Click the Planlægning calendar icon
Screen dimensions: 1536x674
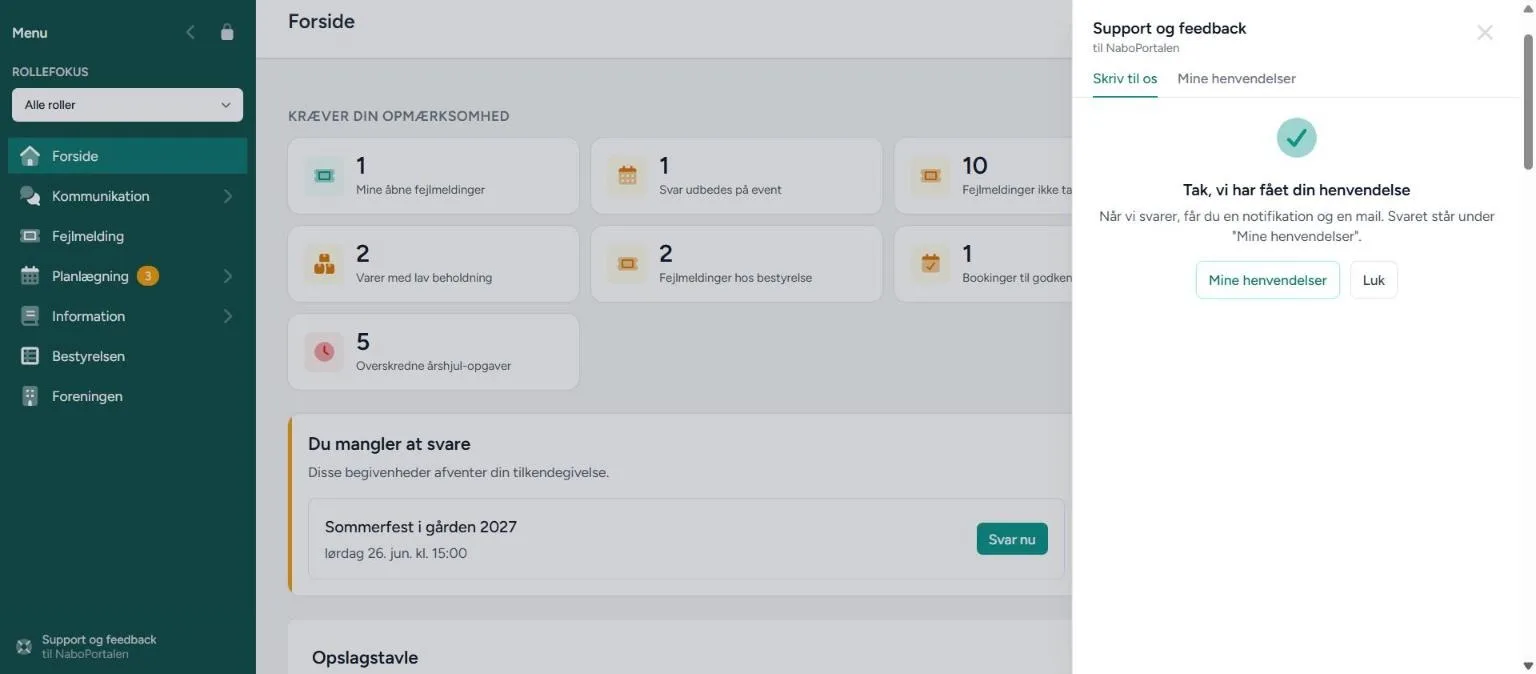(30, 276)
